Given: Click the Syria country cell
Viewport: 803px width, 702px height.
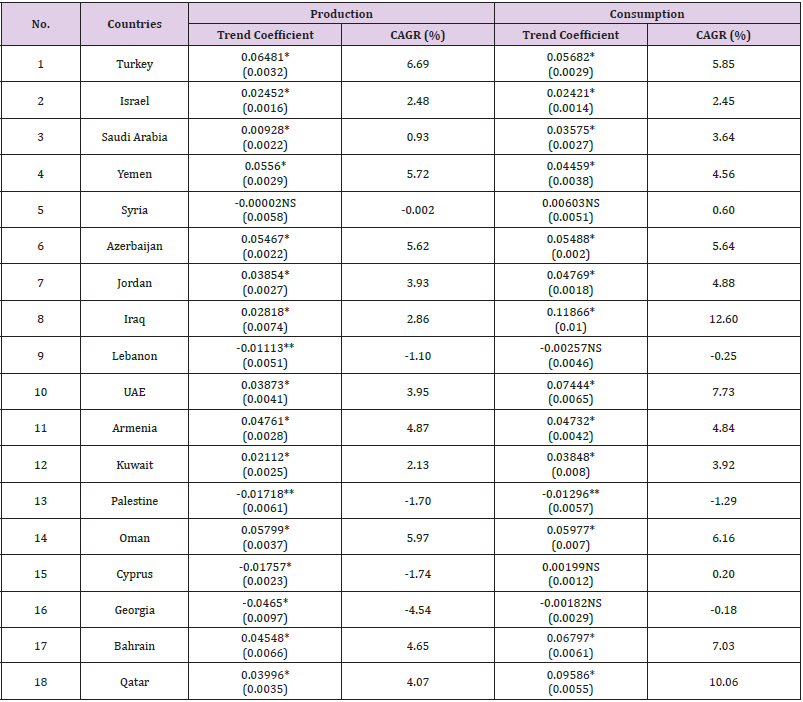Looking at the screenshot, I should pyautogui.click(x=134, y=210).
